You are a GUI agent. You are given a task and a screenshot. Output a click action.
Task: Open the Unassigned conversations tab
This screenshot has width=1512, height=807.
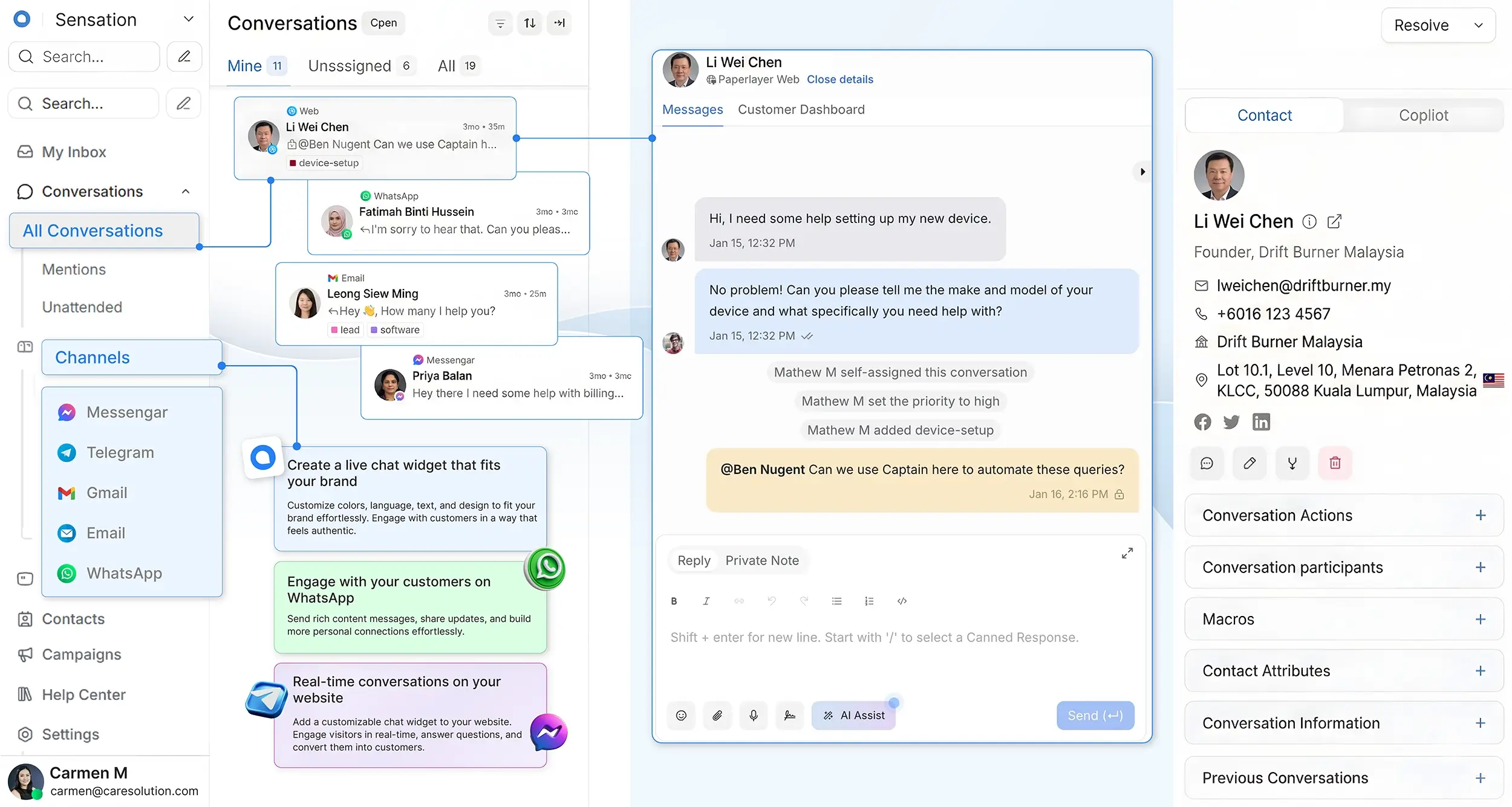click(350, 66)
